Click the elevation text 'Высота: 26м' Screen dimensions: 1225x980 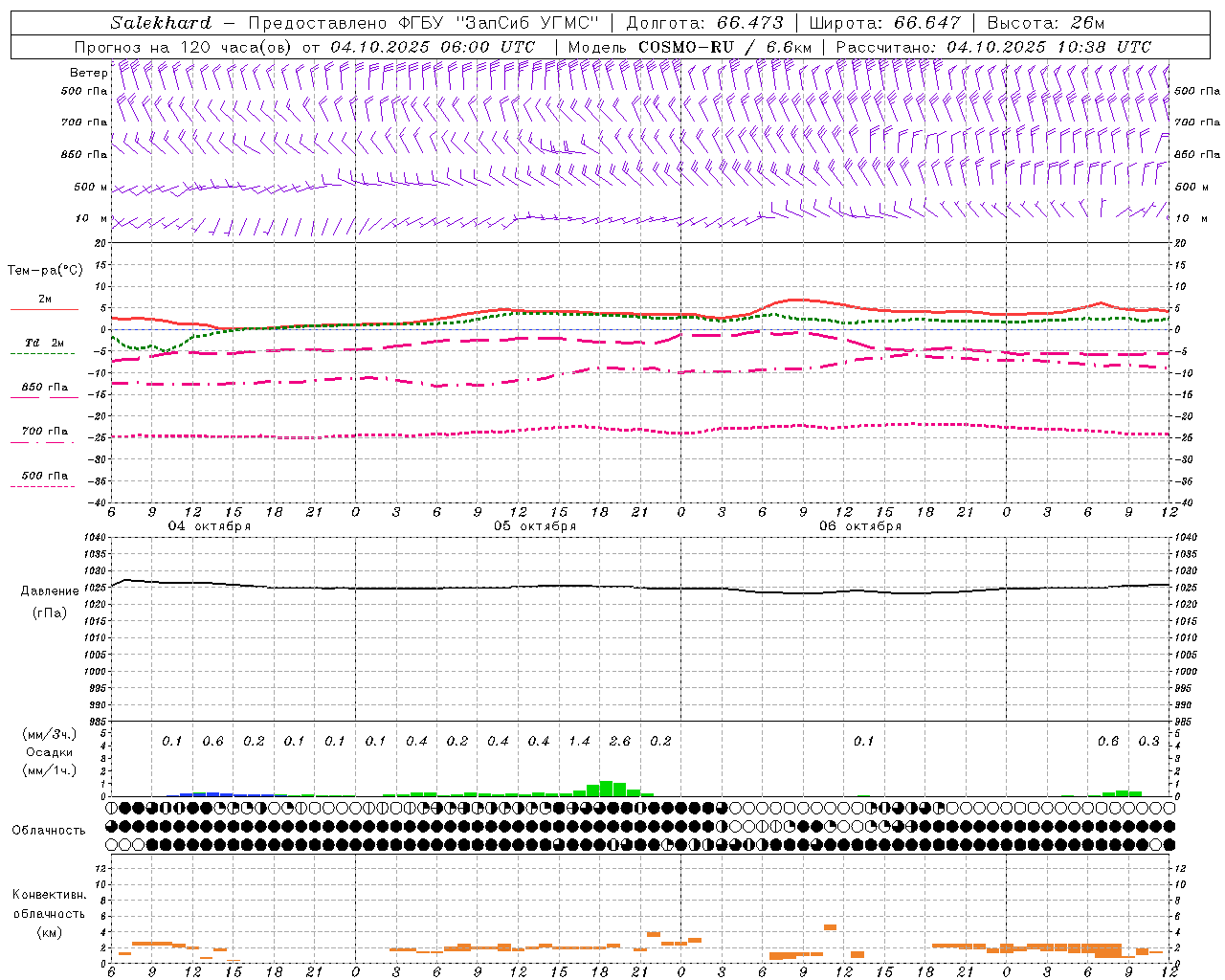1046,23
